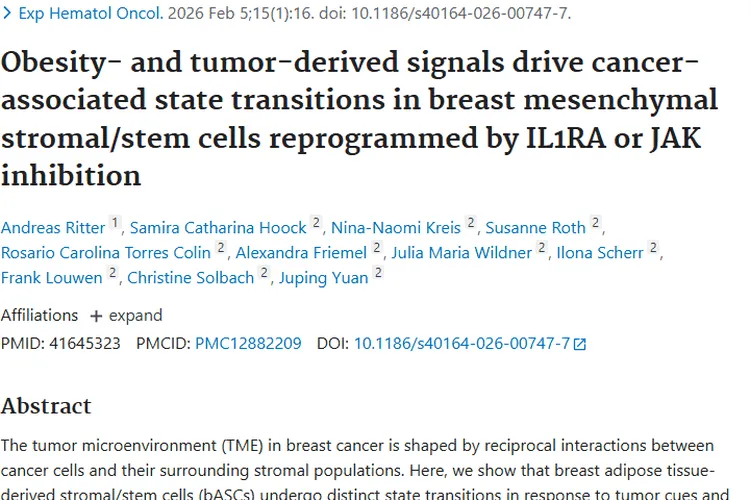This screenshot has width=750, height=500.
Task: Click author Nina-Naomi Kreis
Action: click(395, 227)
